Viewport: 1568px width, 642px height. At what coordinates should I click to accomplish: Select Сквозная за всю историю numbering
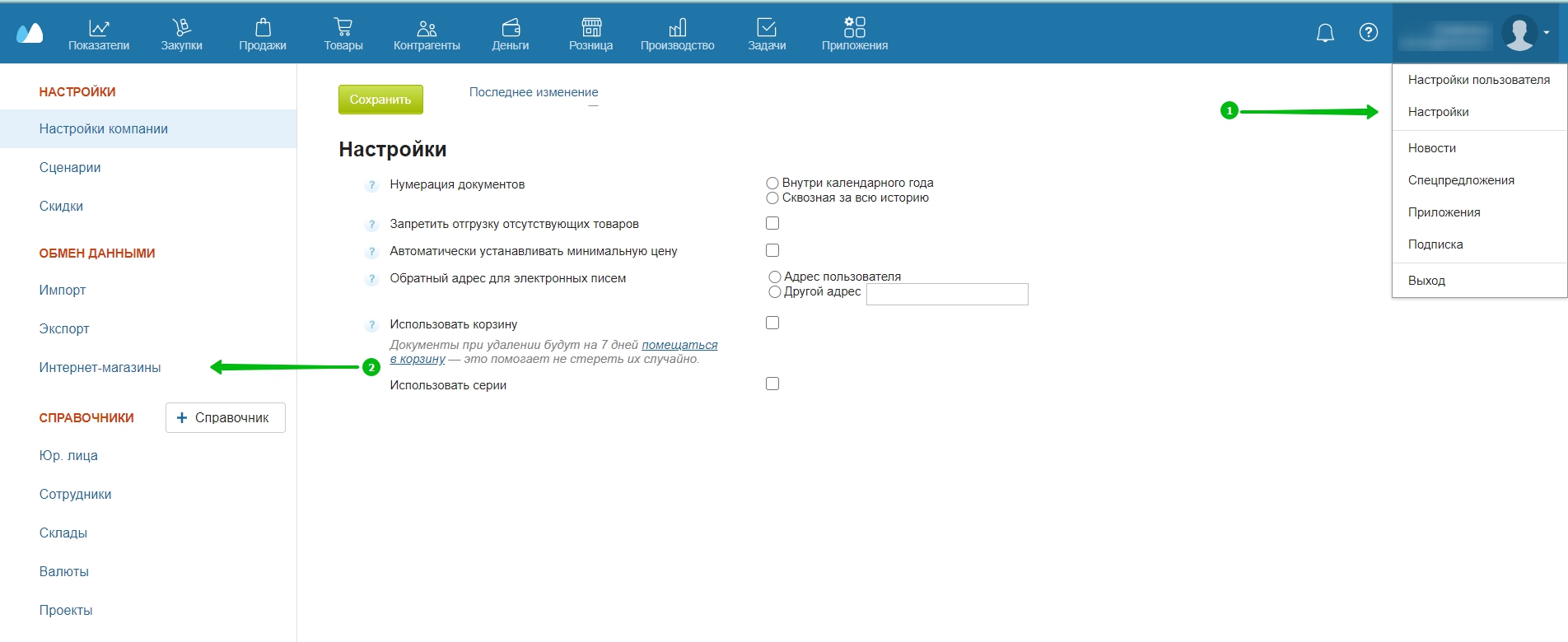point(772,198)
